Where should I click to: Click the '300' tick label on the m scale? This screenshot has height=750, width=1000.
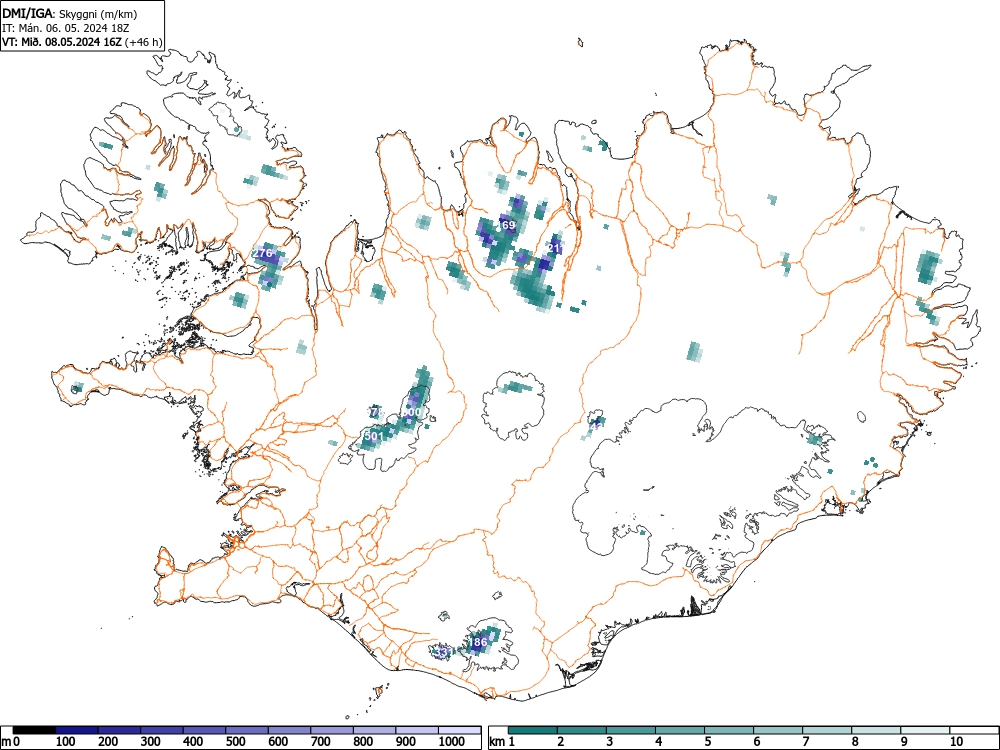point(151,742)
